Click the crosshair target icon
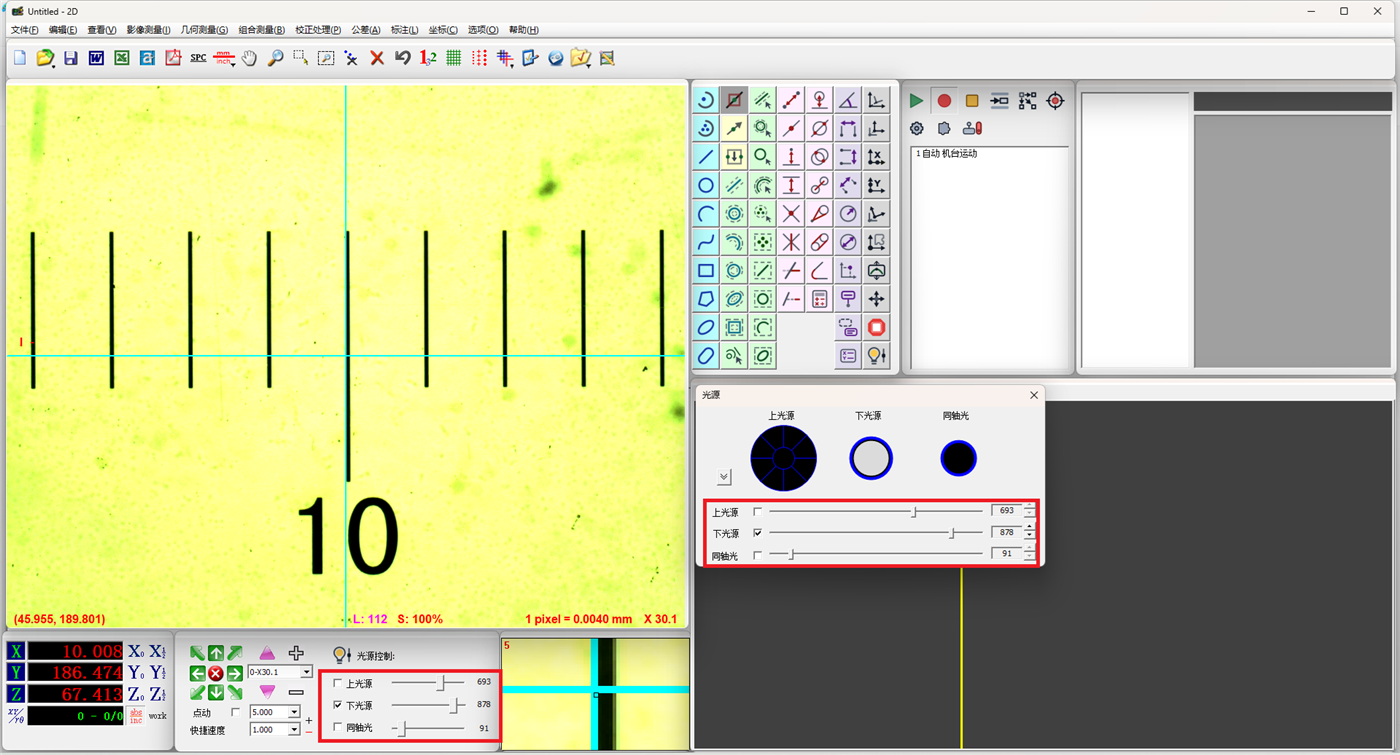The image size is (1400, 755). [1055, 101]
